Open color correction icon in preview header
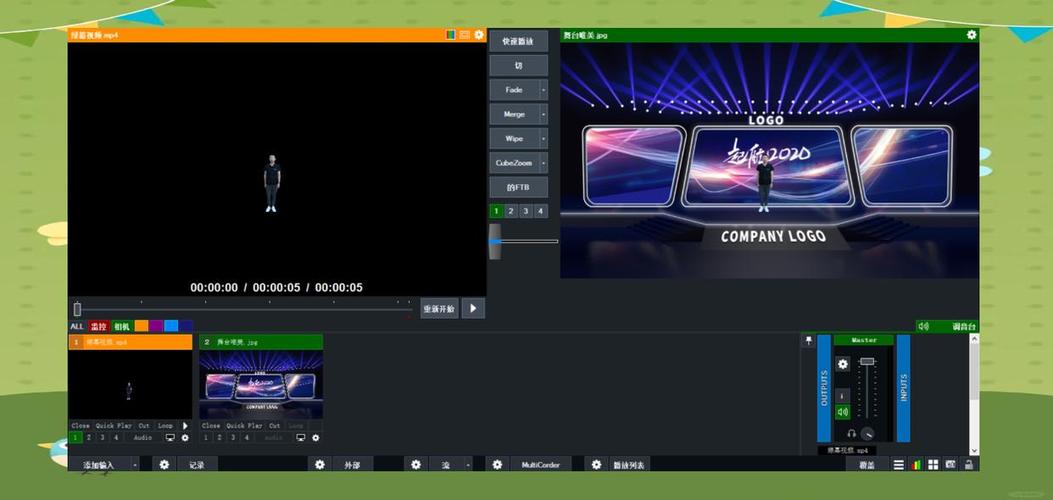 pyautogui.click(x=451, y=35)
